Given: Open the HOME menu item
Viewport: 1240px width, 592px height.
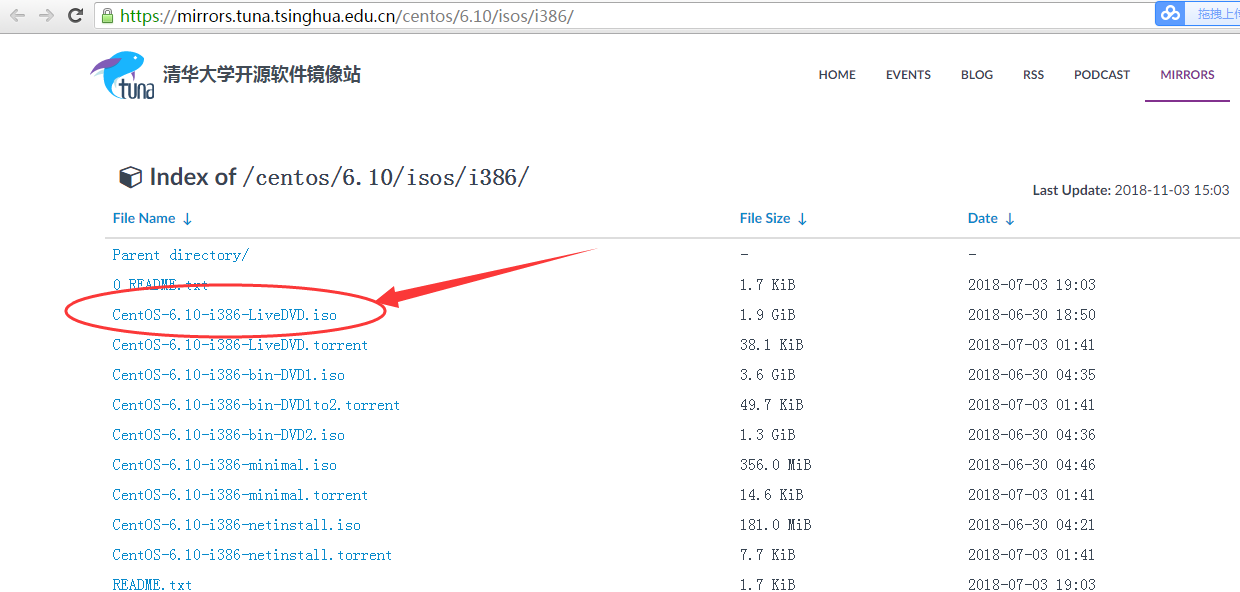Looking at the screenshot, I should pos(837,75).
